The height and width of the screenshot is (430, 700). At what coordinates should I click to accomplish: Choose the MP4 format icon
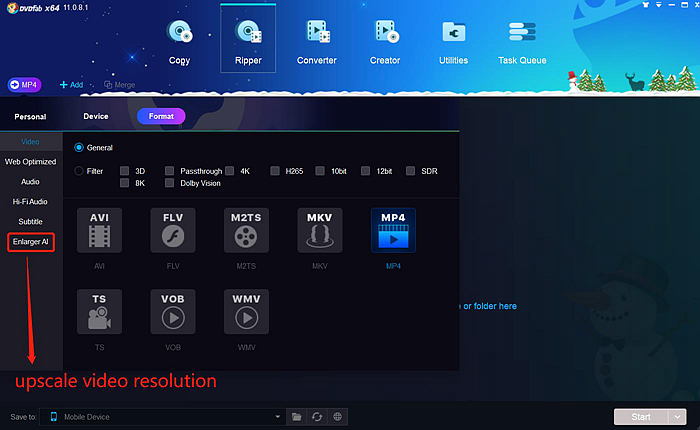[393, 230]
